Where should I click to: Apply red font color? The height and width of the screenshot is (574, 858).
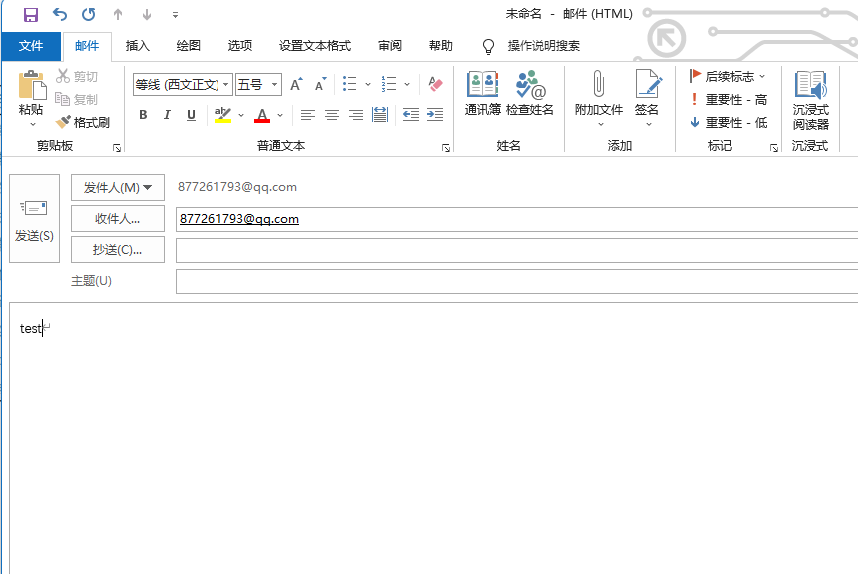[x=262, y=115]
